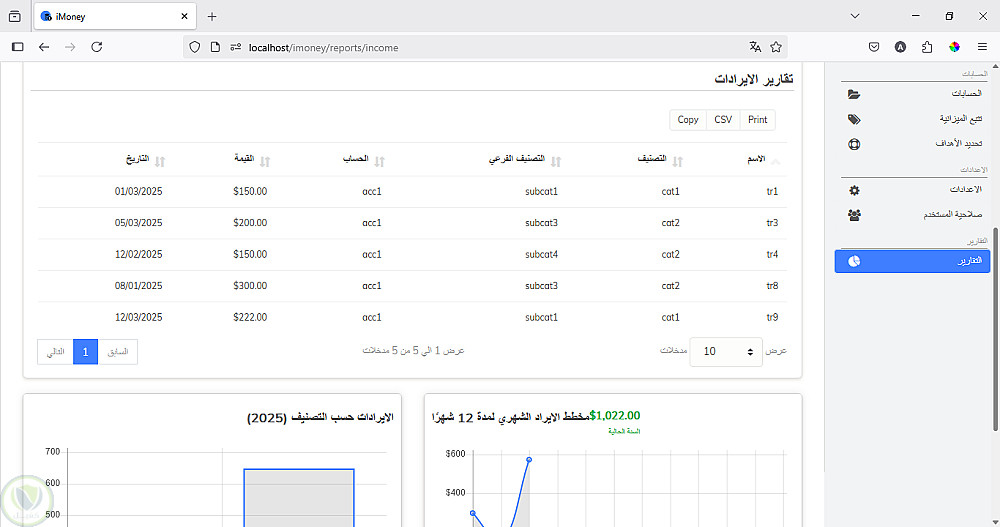The width and height of the screenshot is (1000, 527).
Task: Open the browser hamburger menu
Action: (x=982, y=47)
